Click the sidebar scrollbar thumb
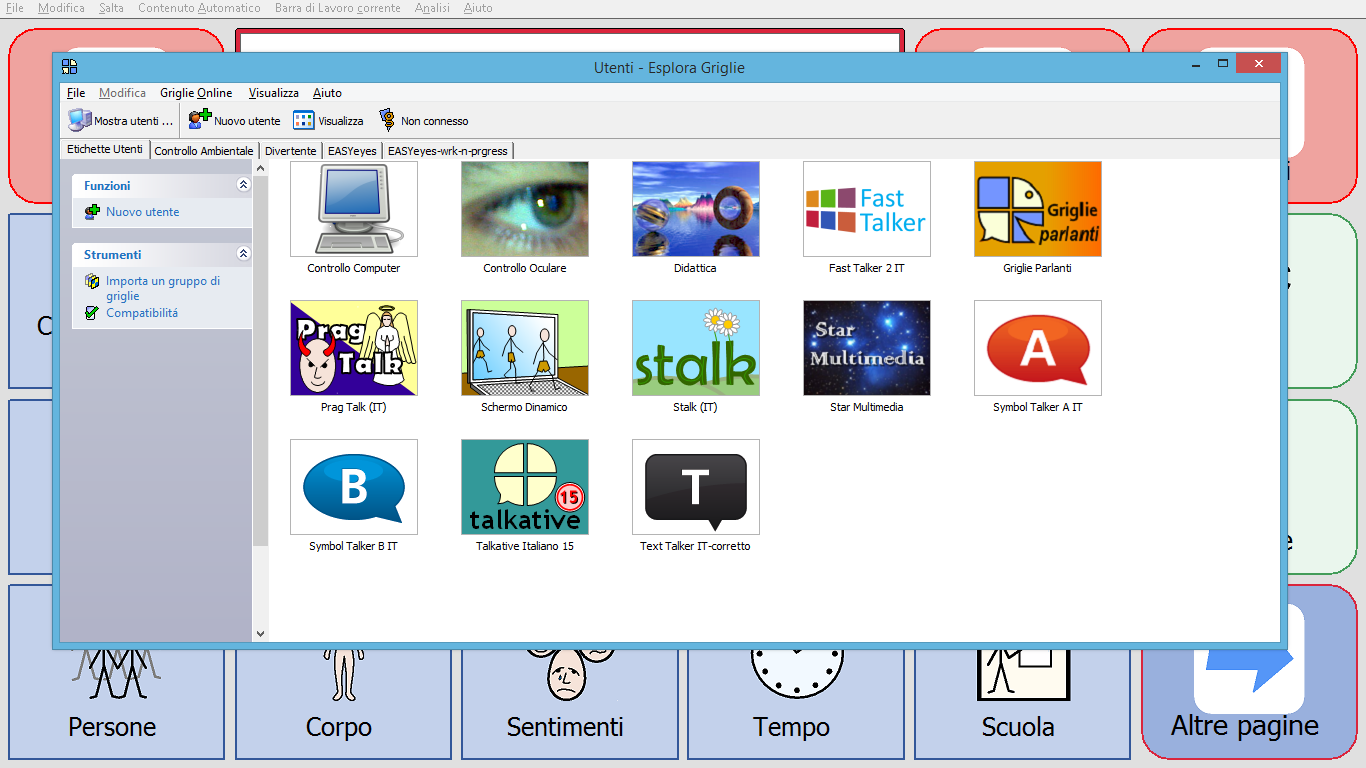 261,360
